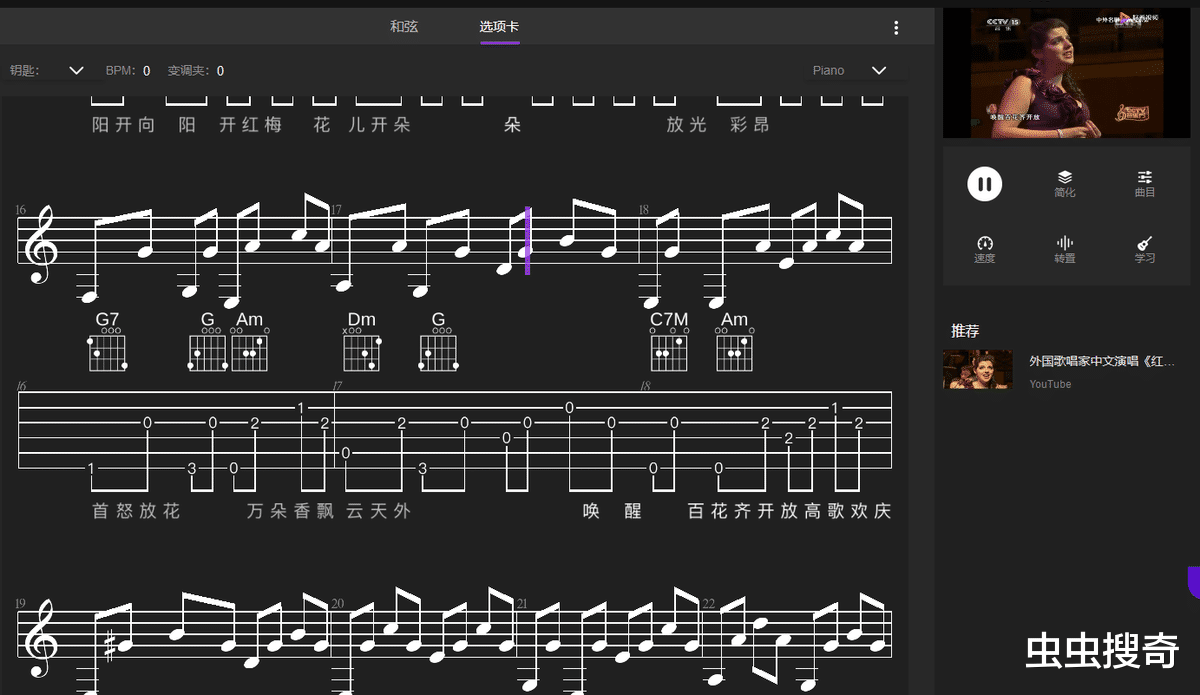Click the lyric text 唤 醒
Screen dimensions: 1200x695
pos(612,511)
